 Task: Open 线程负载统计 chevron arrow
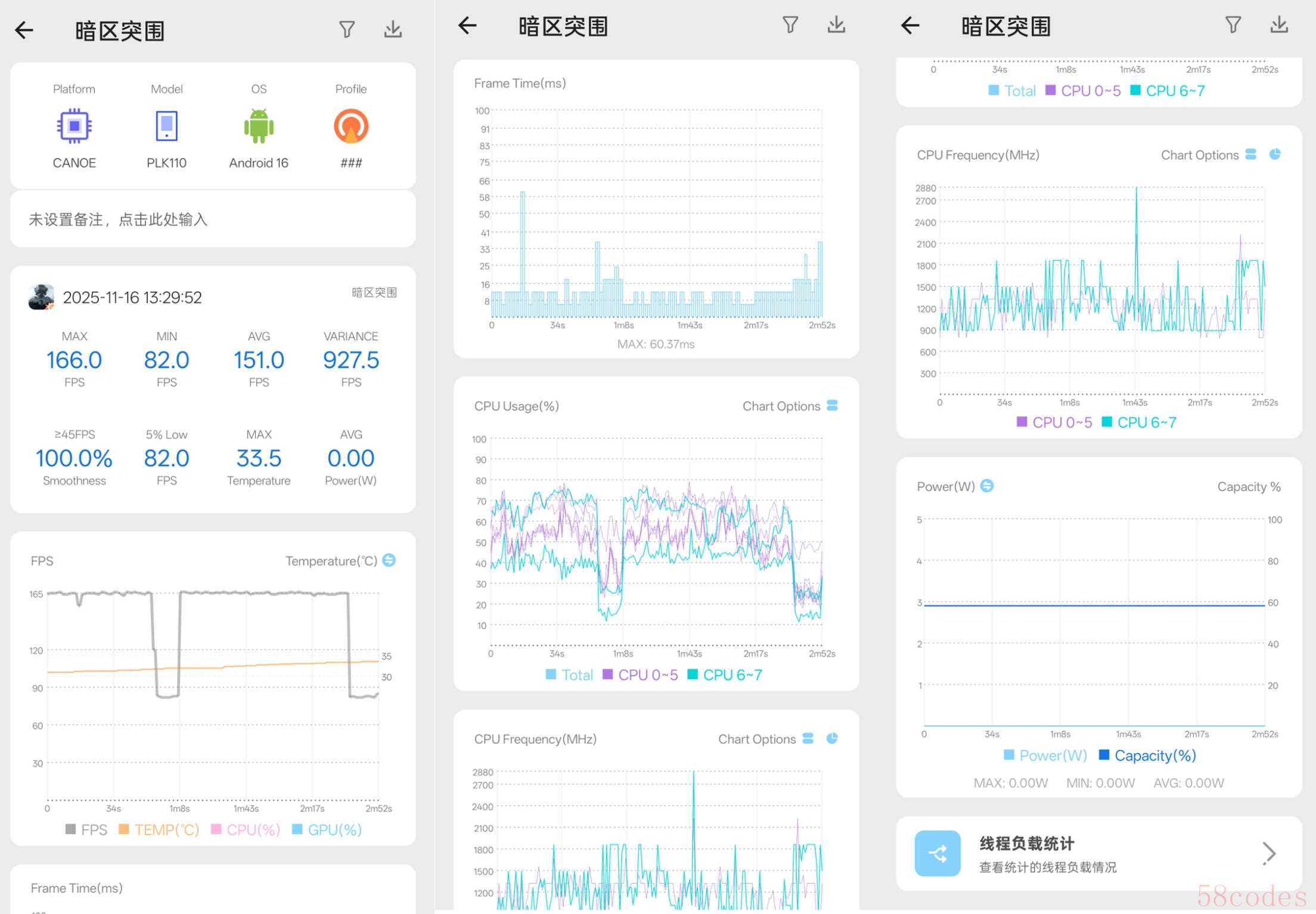pyautogui.click(x=1269, y=853)
